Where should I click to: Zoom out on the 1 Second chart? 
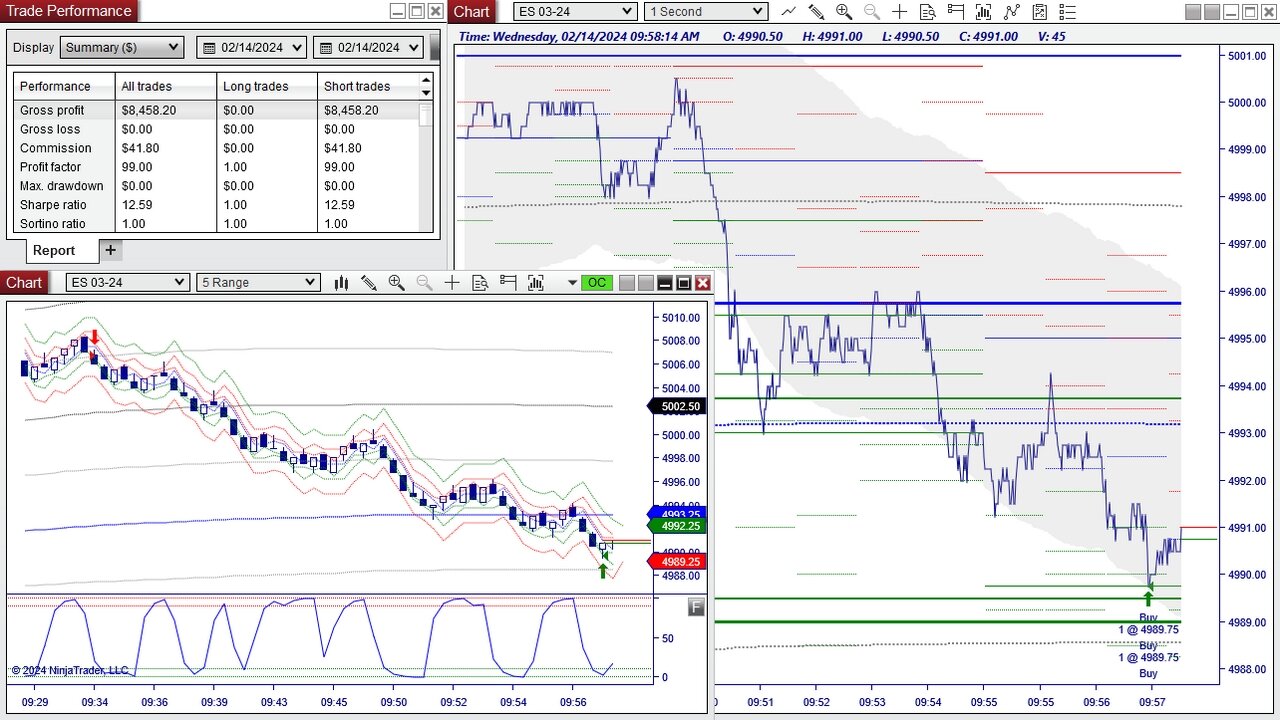click(872, 12)
